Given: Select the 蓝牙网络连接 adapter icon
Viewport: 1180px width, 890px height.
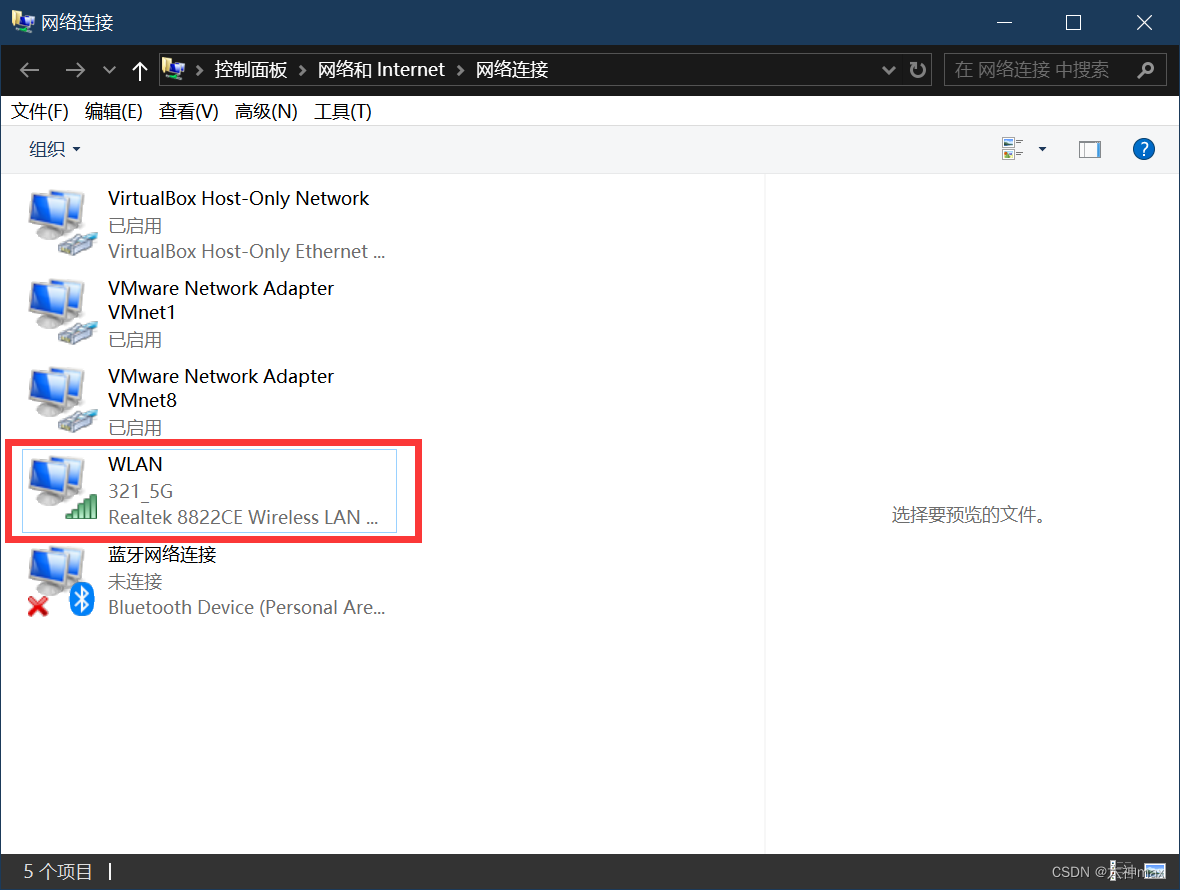Looking at the screenshot, I should (x=60, y=581).
